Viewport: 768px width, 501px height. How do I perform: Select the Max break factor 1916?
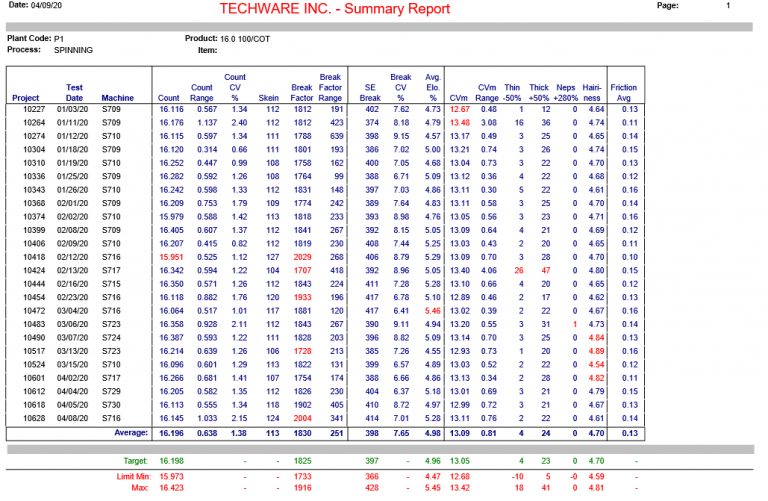[303, 488]
